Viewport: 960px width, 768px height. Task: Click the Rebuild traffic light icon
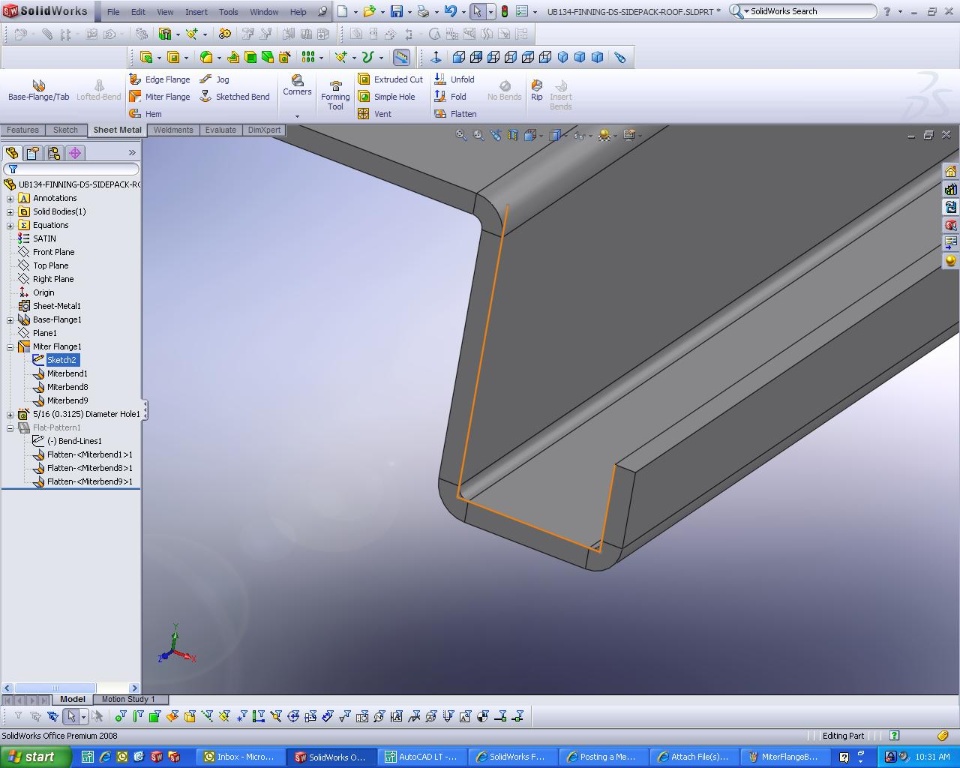[504, 11]
